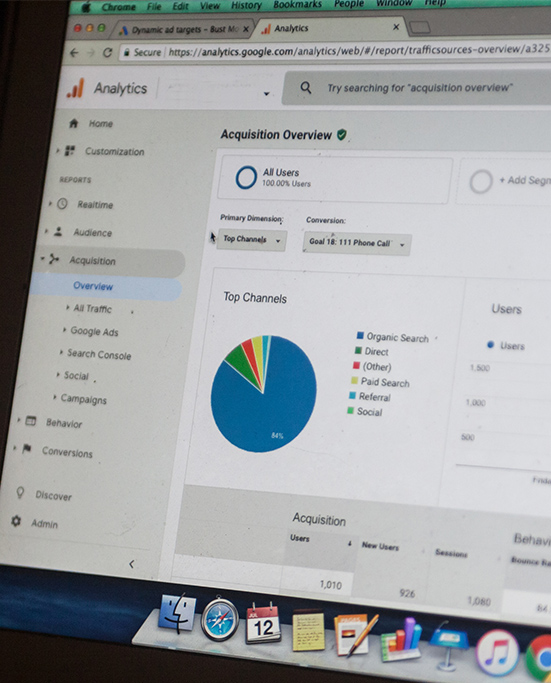This screenshot has width=551, height=683.
Task: Switch to Dynamic ad targets tab
Action: [184, 29]
